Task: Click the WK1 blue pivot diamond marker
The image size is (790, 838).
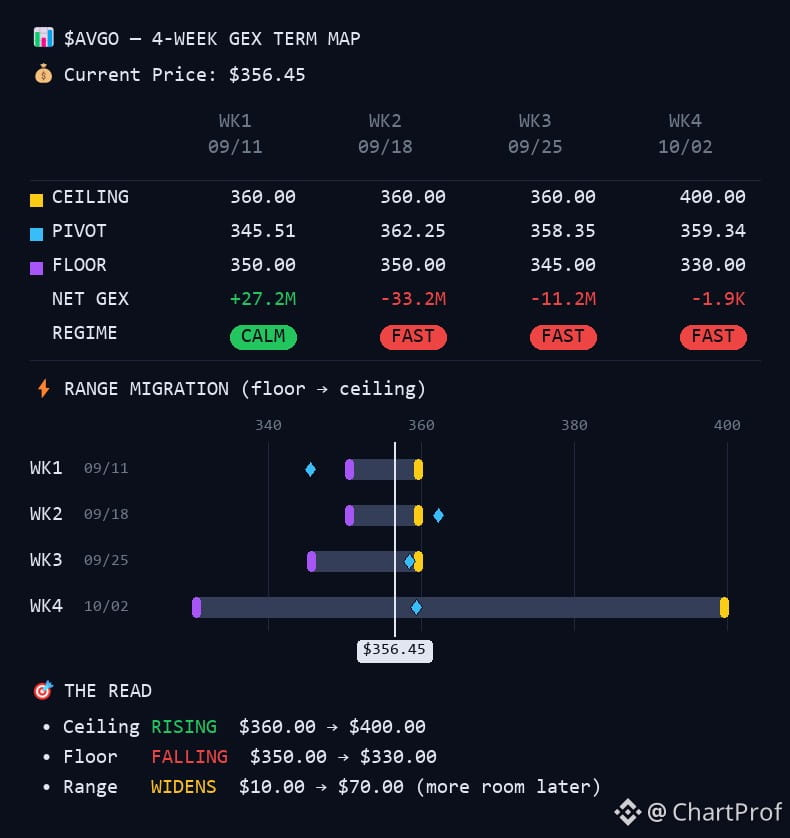Action: coord(311,470)
